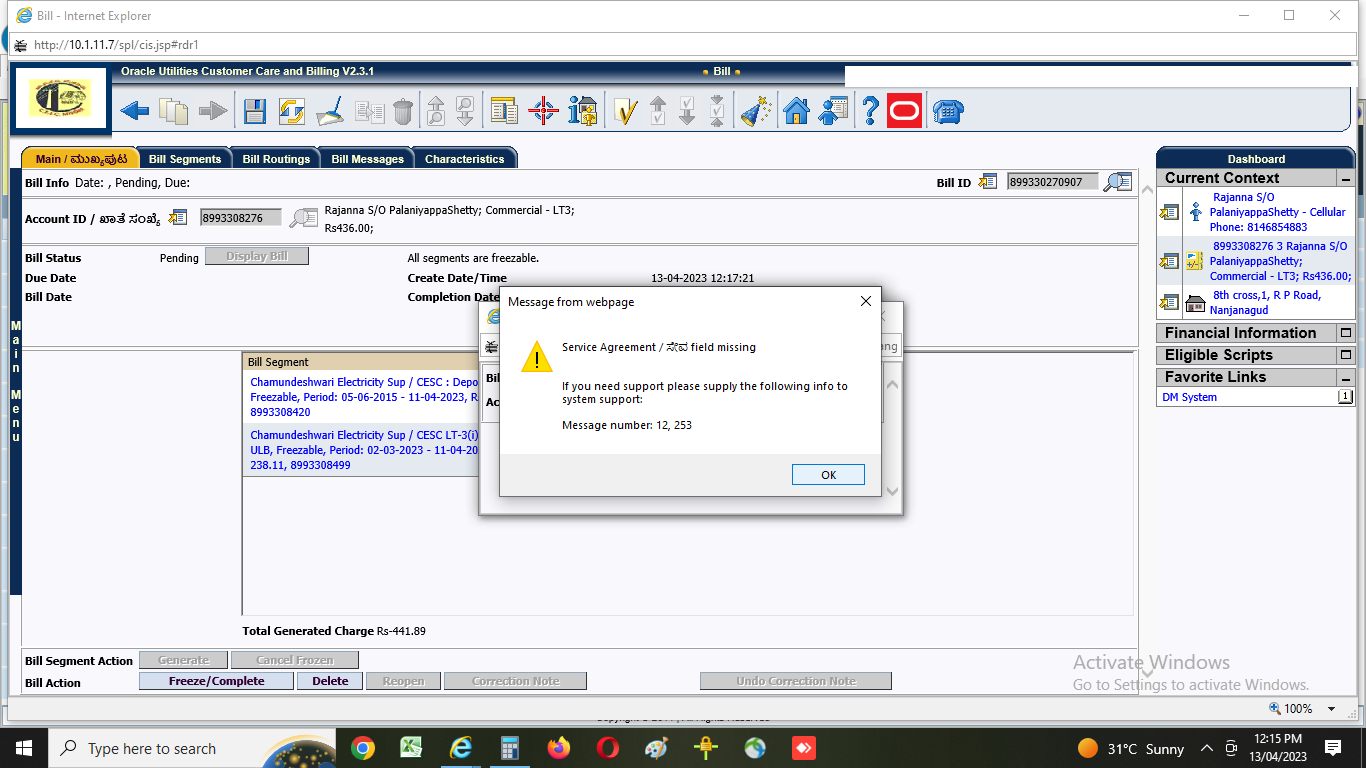The width and height of the screenshot is (1366, 768).
Task: Open My Preferences person icon
Action: 833,110
